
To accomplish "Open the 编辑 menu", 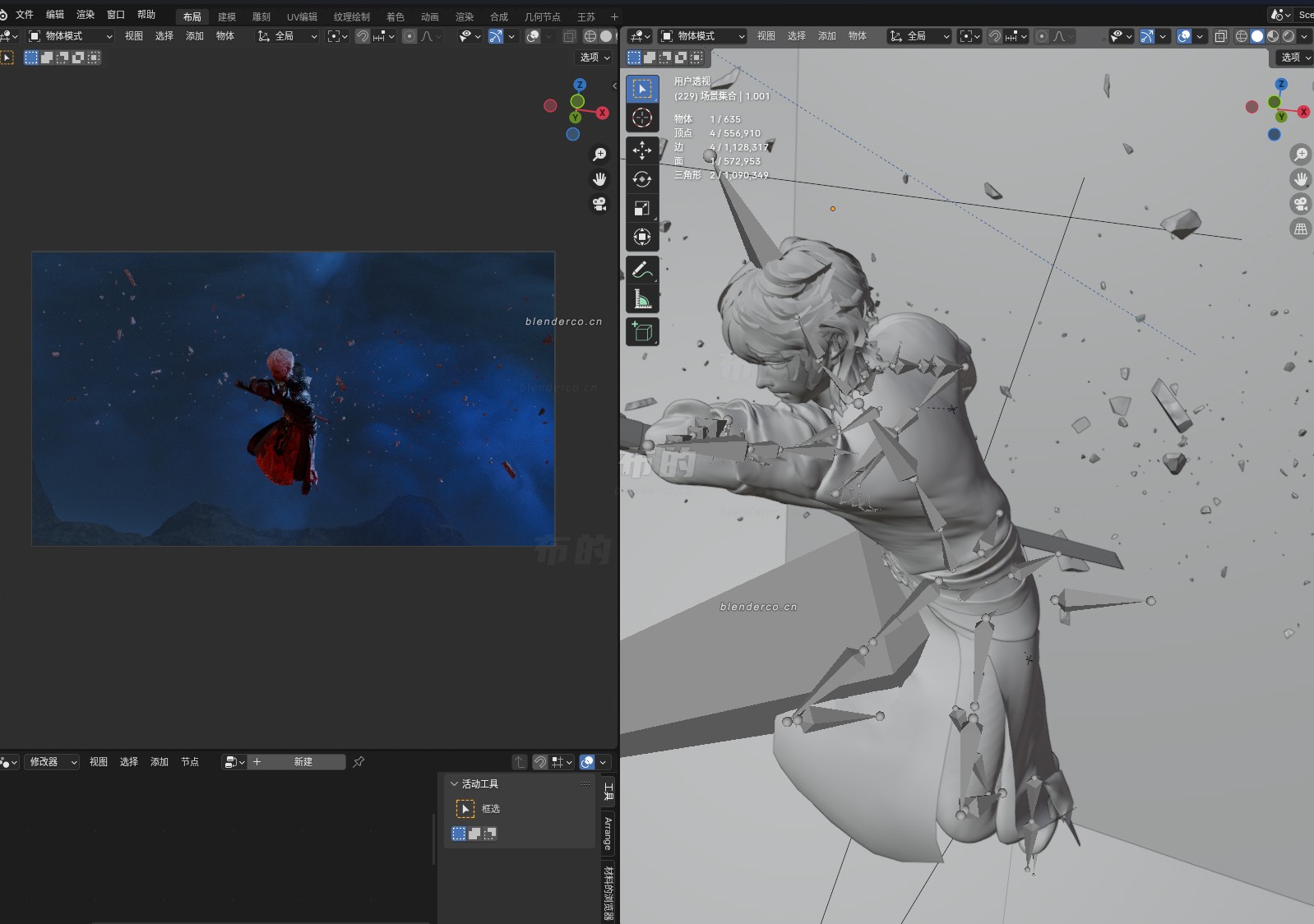I will click(55, 15).
